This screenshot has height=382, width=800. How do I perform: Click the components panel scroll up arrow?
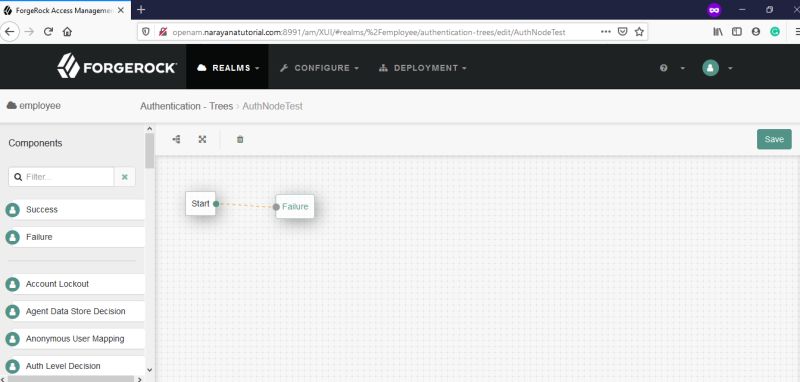149,129
